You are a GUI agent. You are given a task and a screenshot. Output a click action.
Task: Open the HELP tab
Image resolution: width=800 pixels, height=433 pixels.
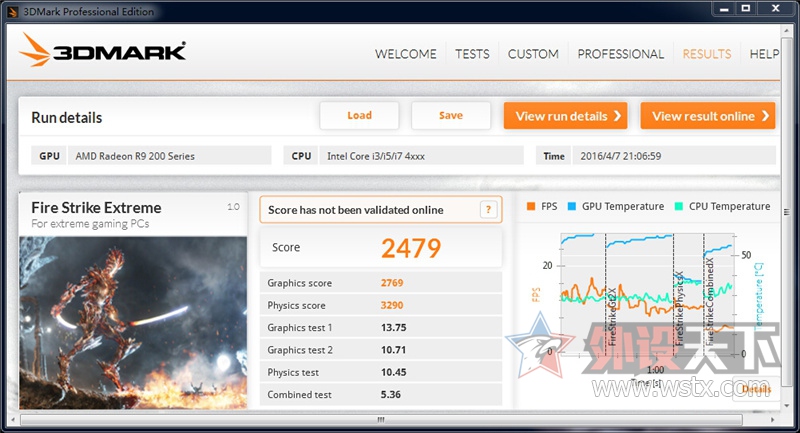(x=764, y=54)
